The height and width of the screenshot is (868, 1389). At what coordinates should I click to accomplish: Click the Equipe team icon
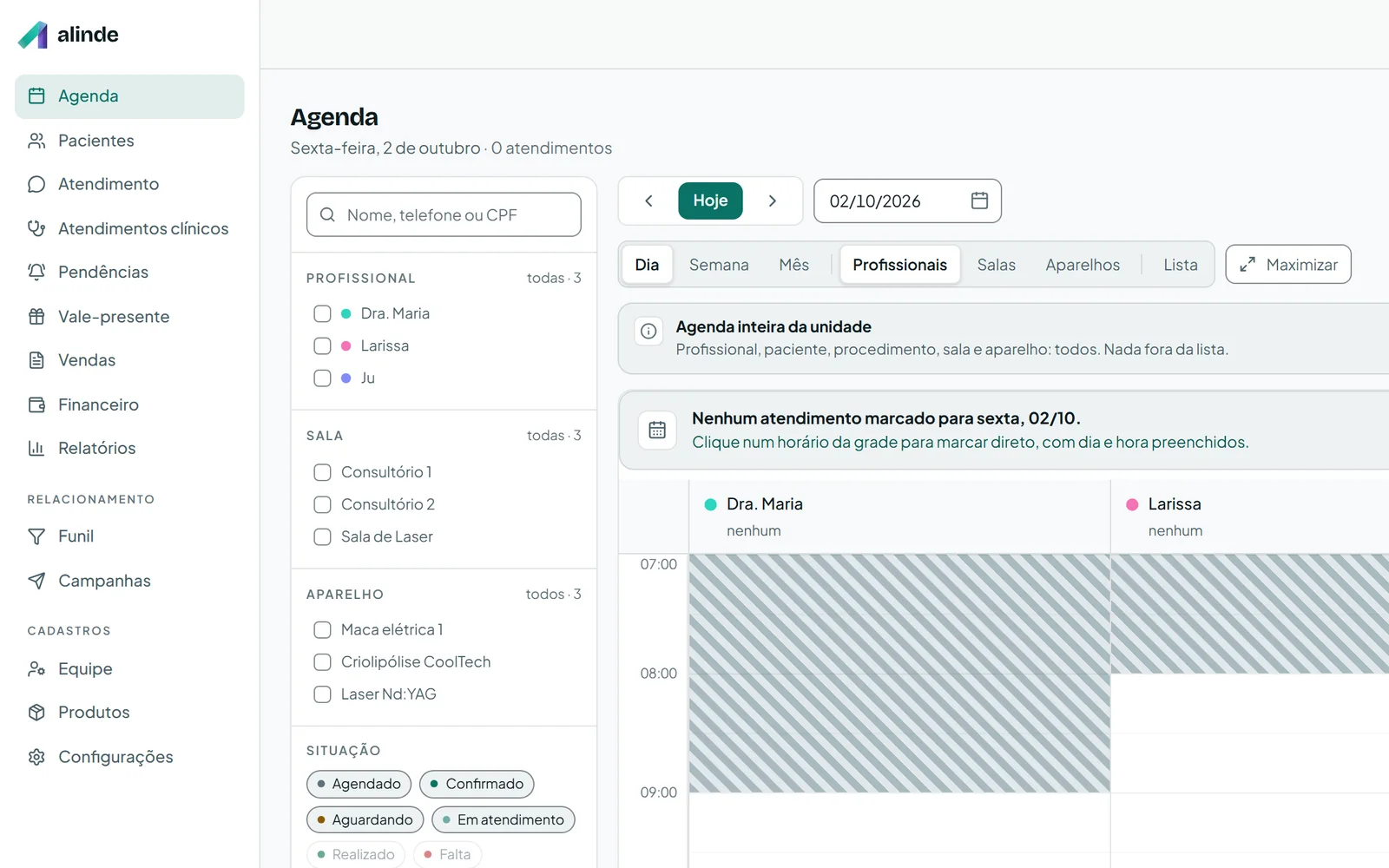(36, 668)
